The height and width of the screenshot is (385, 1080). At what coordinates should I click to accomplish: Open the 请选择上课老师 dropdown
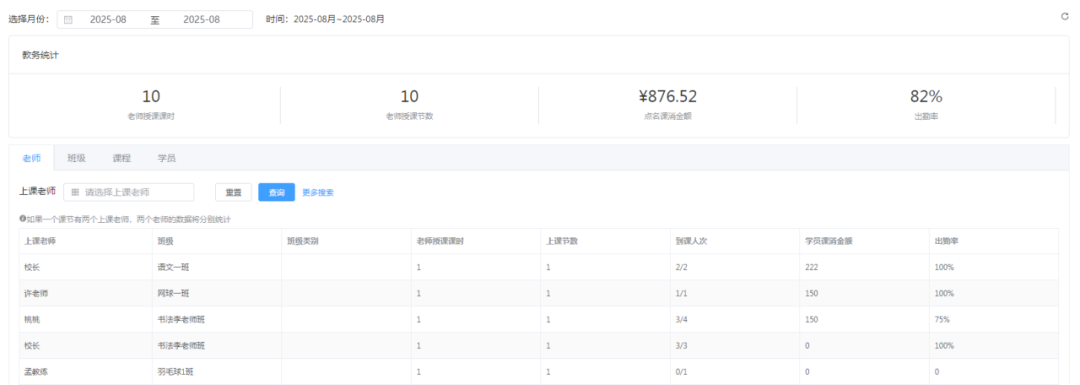[129, 192]
